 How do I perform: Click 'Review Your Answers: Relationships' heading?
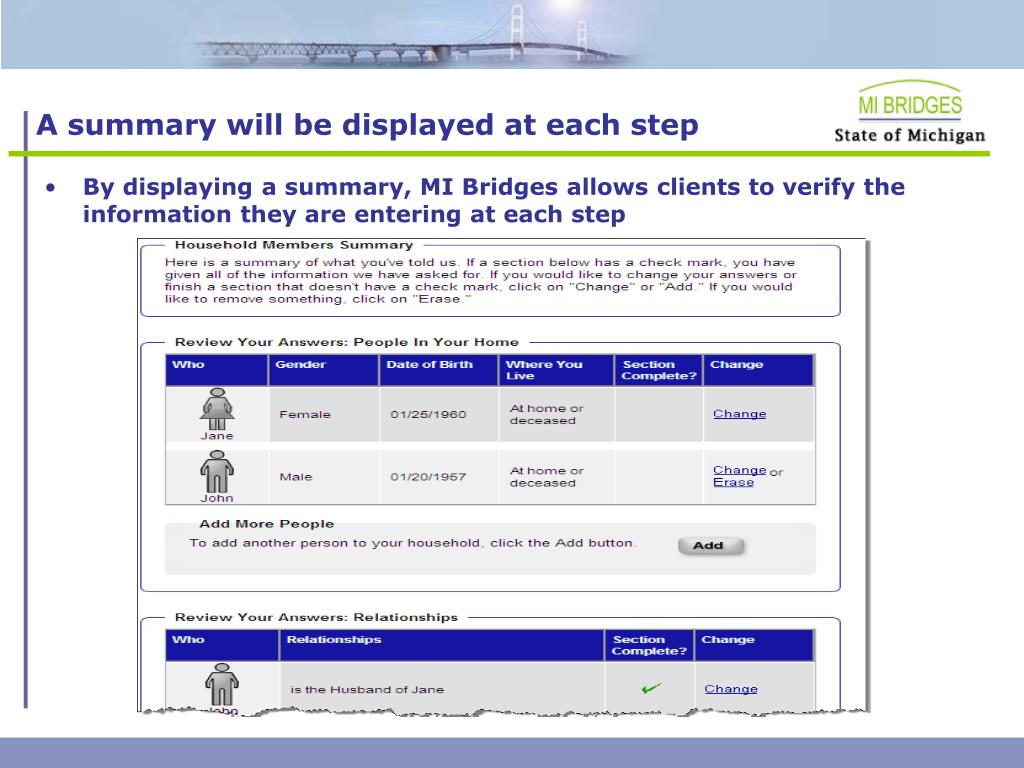coord(316,617)
